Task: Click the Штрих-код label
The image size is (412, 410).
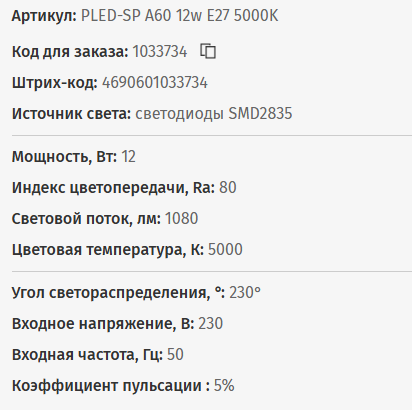Action: (55, 83)
